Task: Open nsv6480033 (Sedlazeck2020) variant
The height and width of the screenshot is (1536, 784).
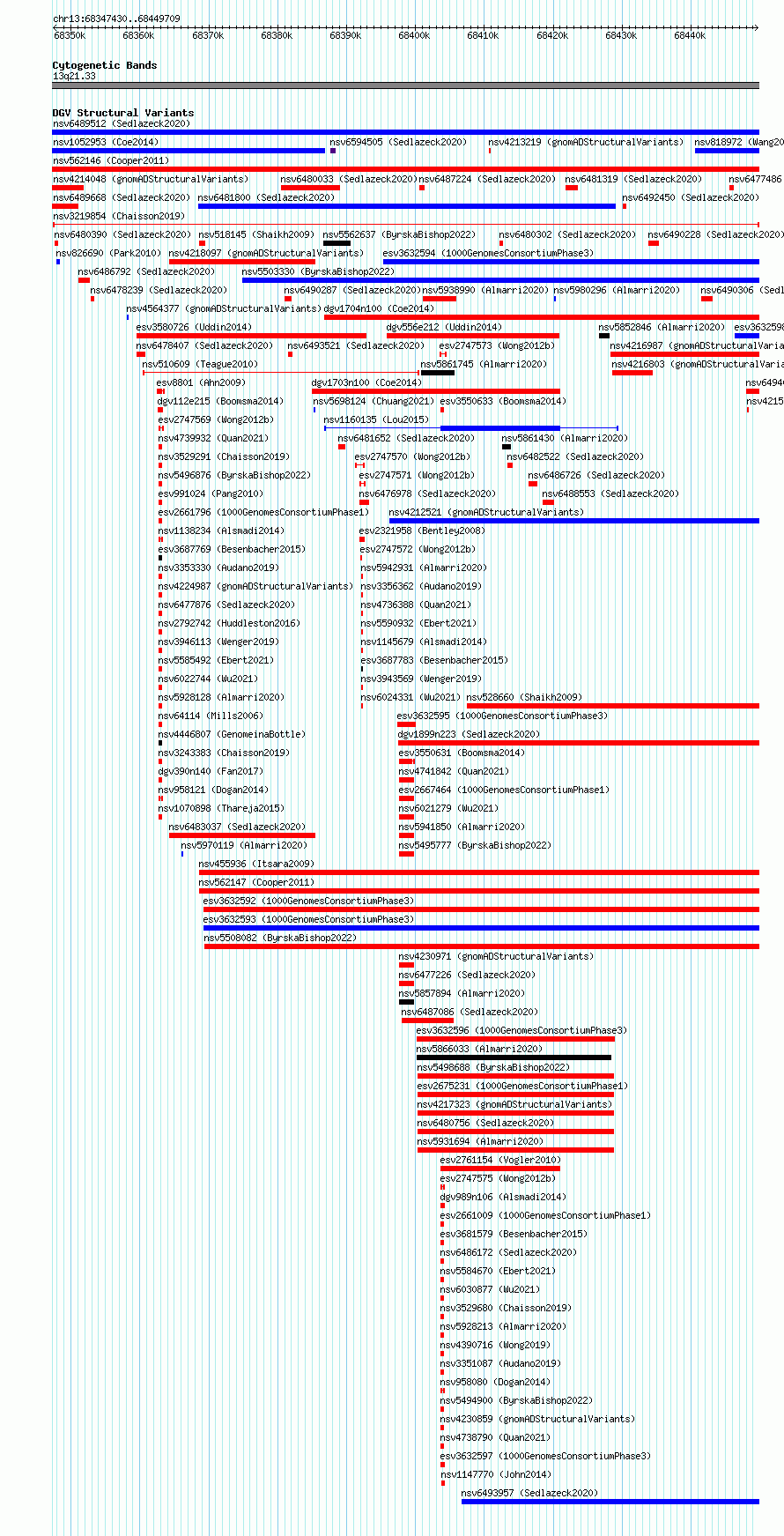Action: click(x=349, y=179)
